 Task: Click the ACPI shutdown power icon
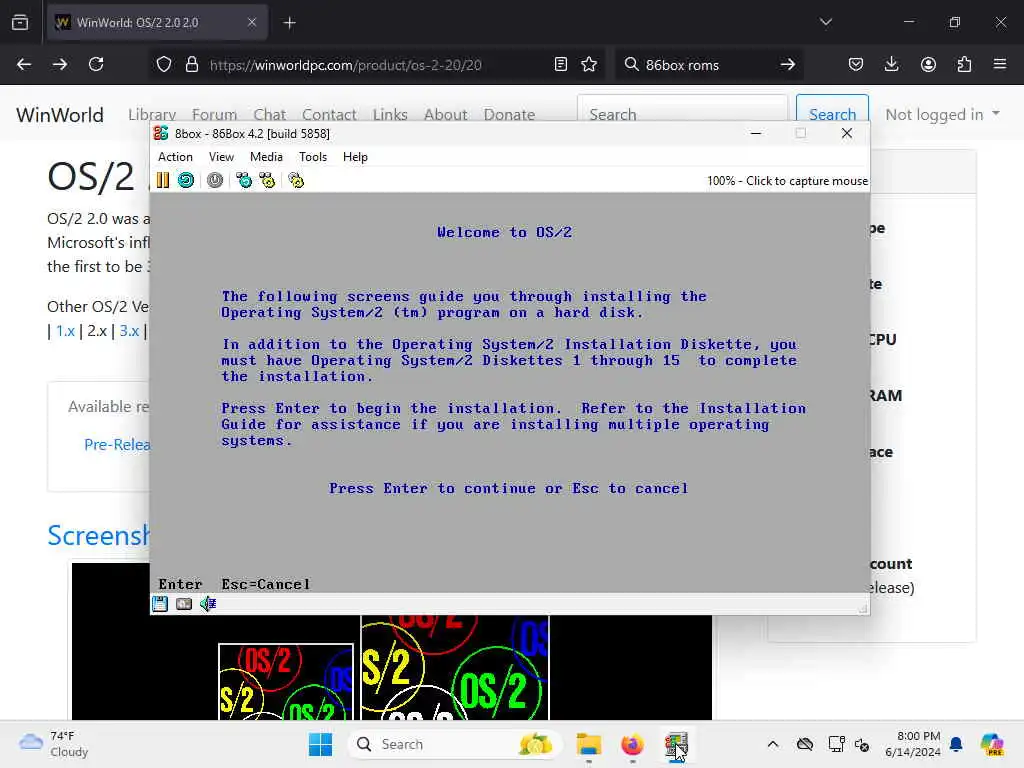click(x=215, y=180)
